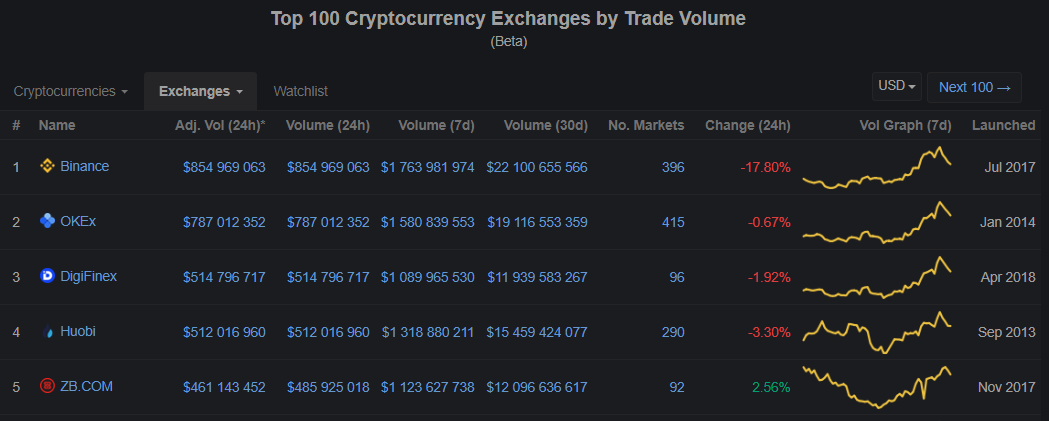Sort by Change (24h) column
Viewport: 1049px width, 421px height.
click(x=747, y=125)
